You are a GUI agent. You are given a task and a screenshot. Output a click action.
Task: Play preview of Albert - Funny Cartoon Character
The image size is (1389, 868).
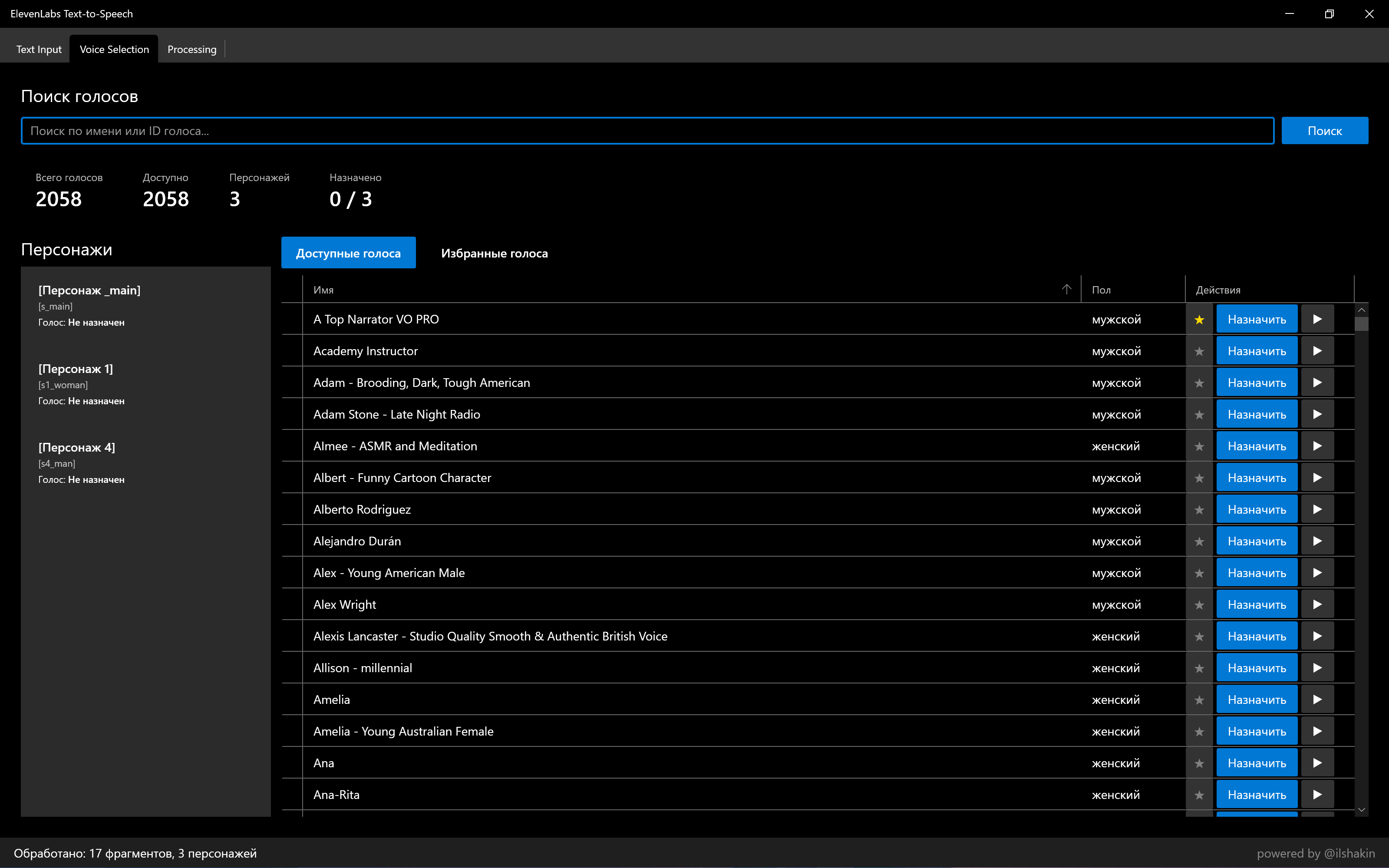coord(1316,478)
